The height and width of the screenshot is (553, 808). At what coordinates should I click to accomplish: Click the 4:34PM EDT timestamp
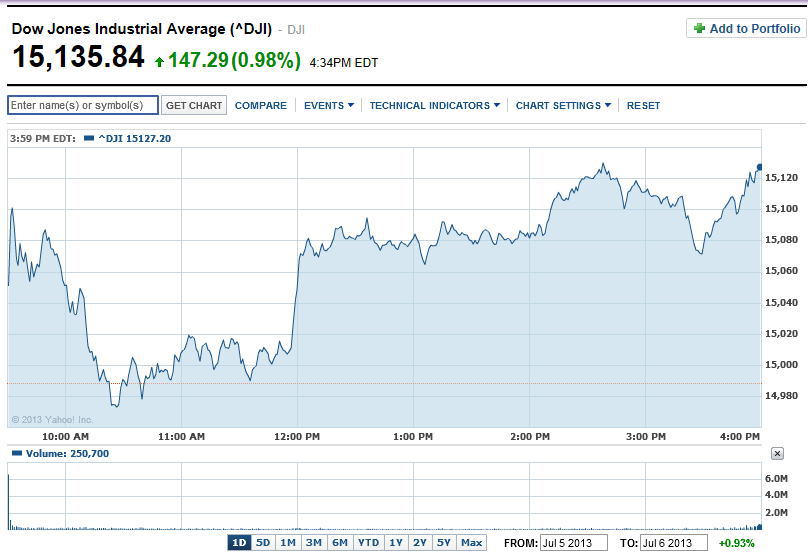coord(344,63)
